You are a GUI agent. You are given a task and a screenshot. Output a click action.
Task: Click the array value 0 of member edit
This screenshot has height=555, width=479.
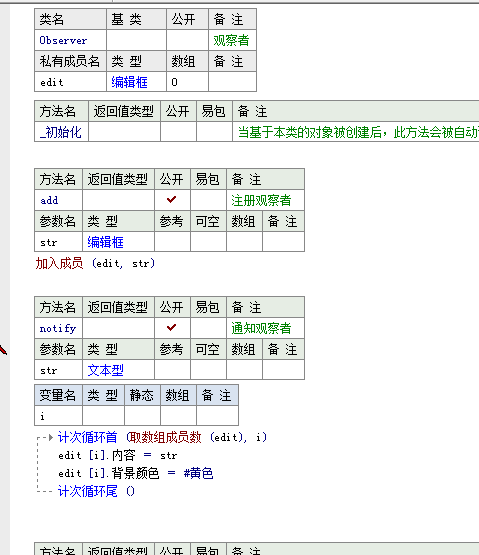pos(187,82)
